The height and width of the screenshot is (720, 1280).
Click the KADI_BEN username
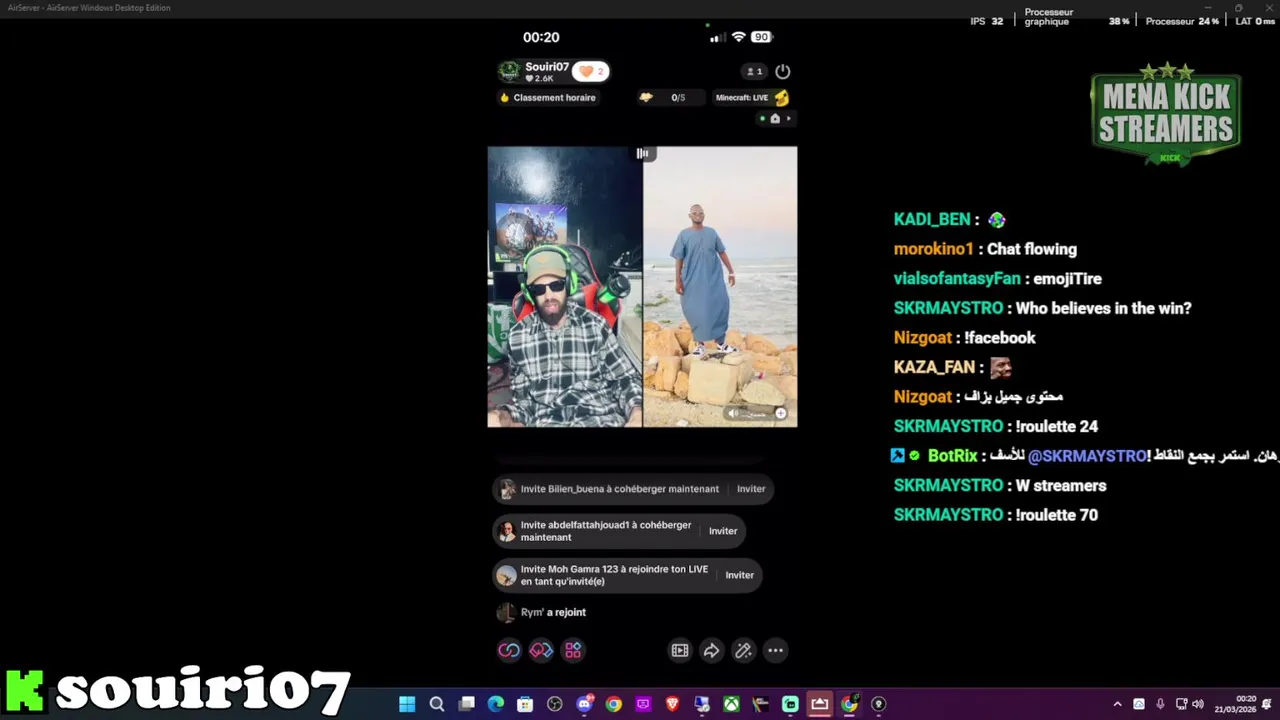932,220
